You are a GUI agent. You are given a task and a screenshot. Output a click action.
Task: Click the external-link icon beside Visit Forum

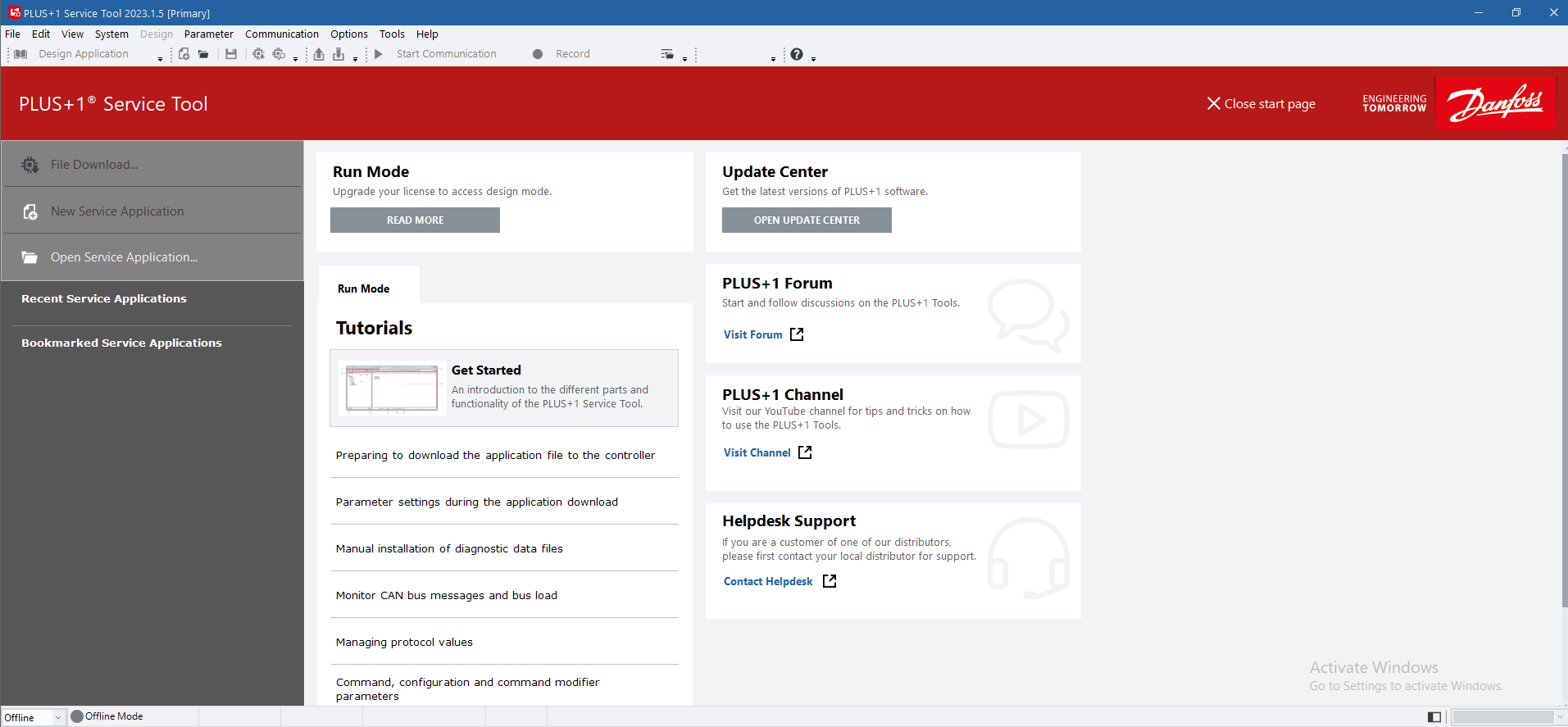coord(797,334)
